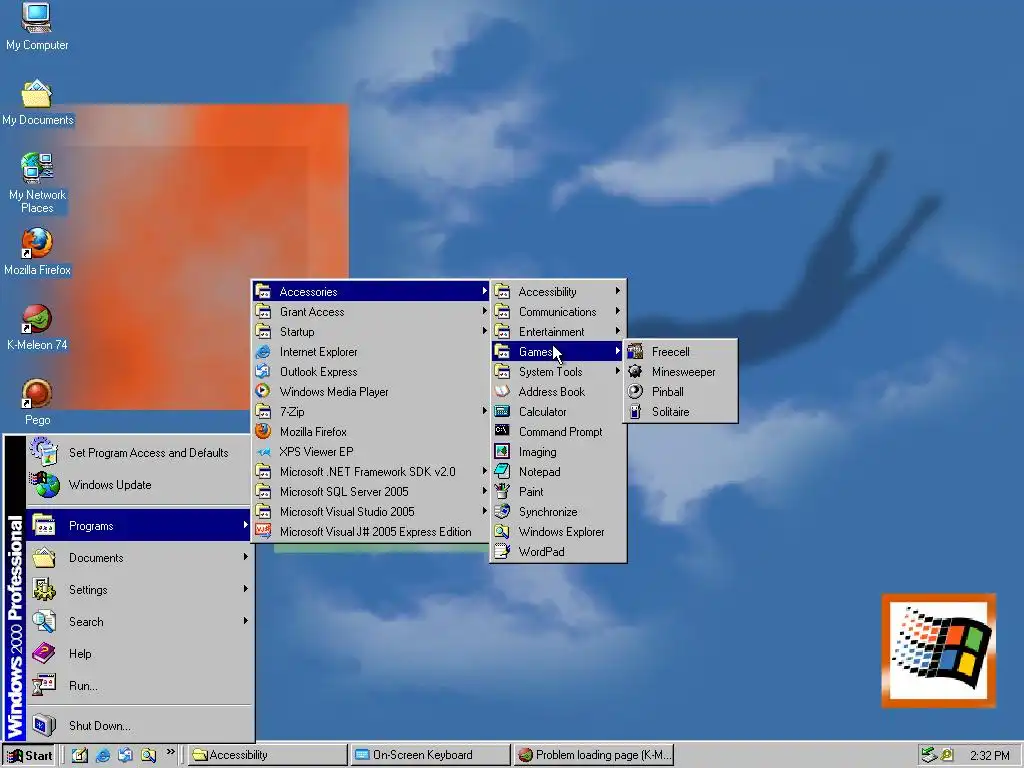The image size is (1024, 768).
Task: Click network connection tray icon
Action: coord(928,756)
